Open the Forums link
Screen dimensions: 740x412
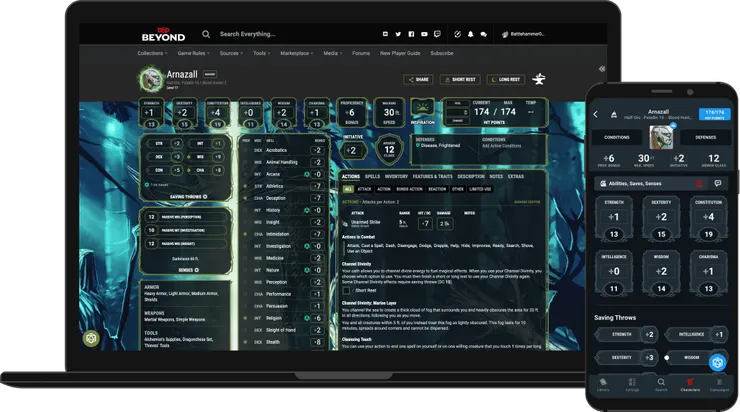[x=361, y=53]
